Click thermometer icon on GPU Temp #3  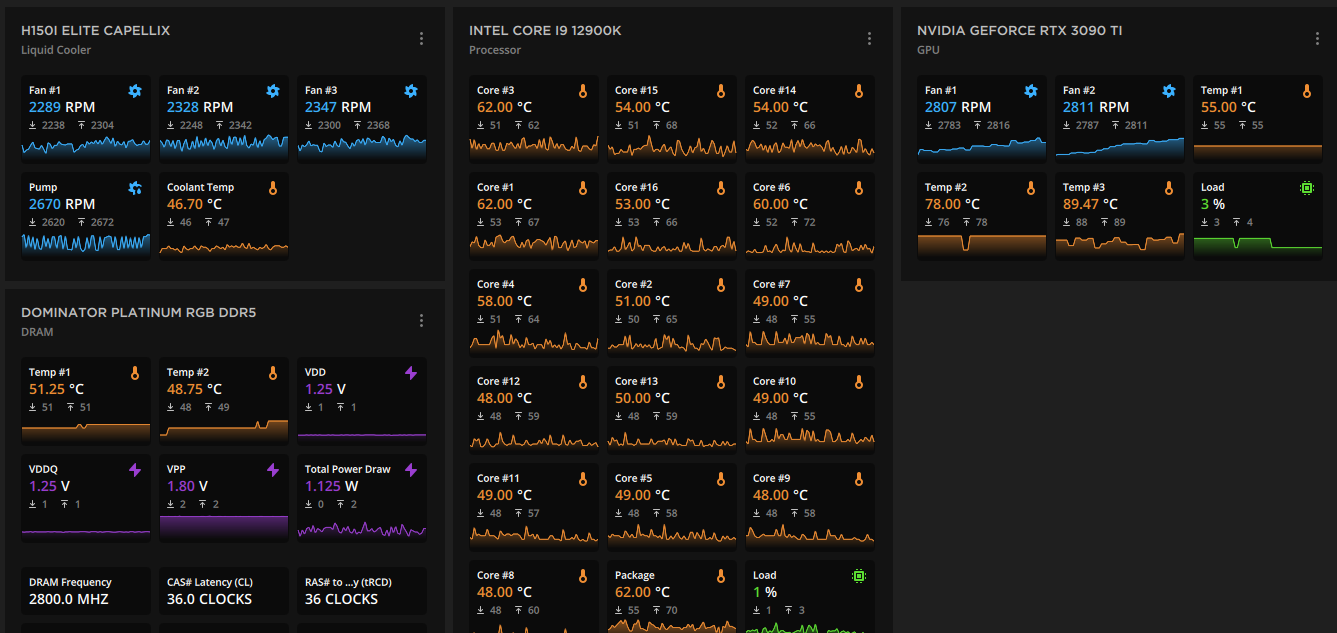1169,188
